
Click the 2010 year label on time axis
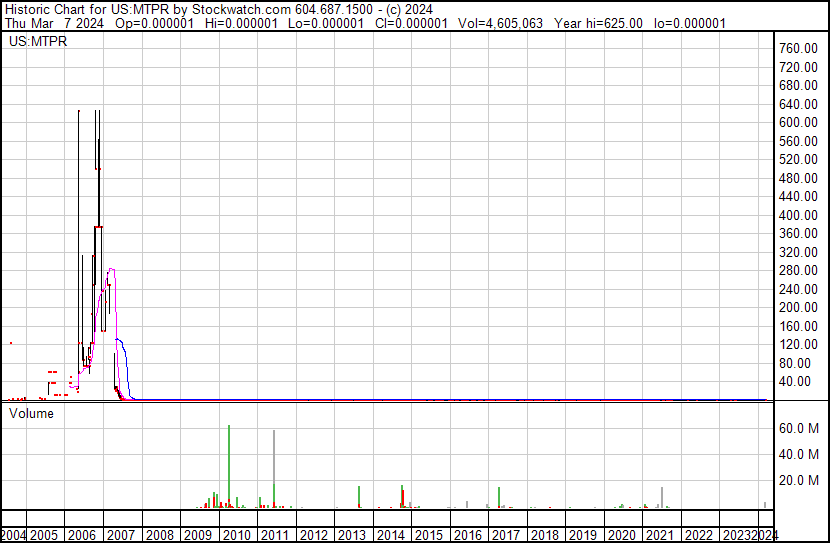[x=237, y=535]
